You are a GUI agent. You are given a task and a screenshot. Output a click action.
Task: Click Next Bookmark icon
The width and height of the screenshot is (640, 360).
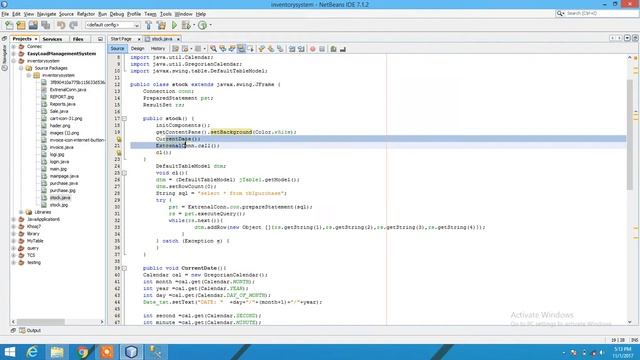[x=271, y=49]
